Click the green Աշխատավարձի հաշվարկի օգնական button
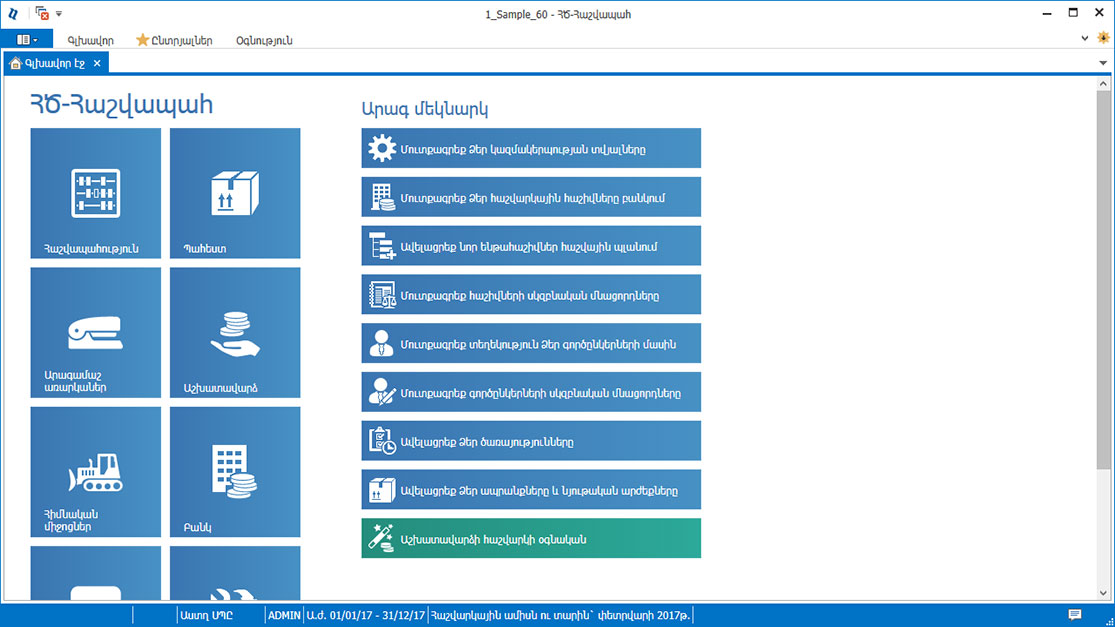The height and width of the screenshot is (627, 1115). (x=531, y=538)
